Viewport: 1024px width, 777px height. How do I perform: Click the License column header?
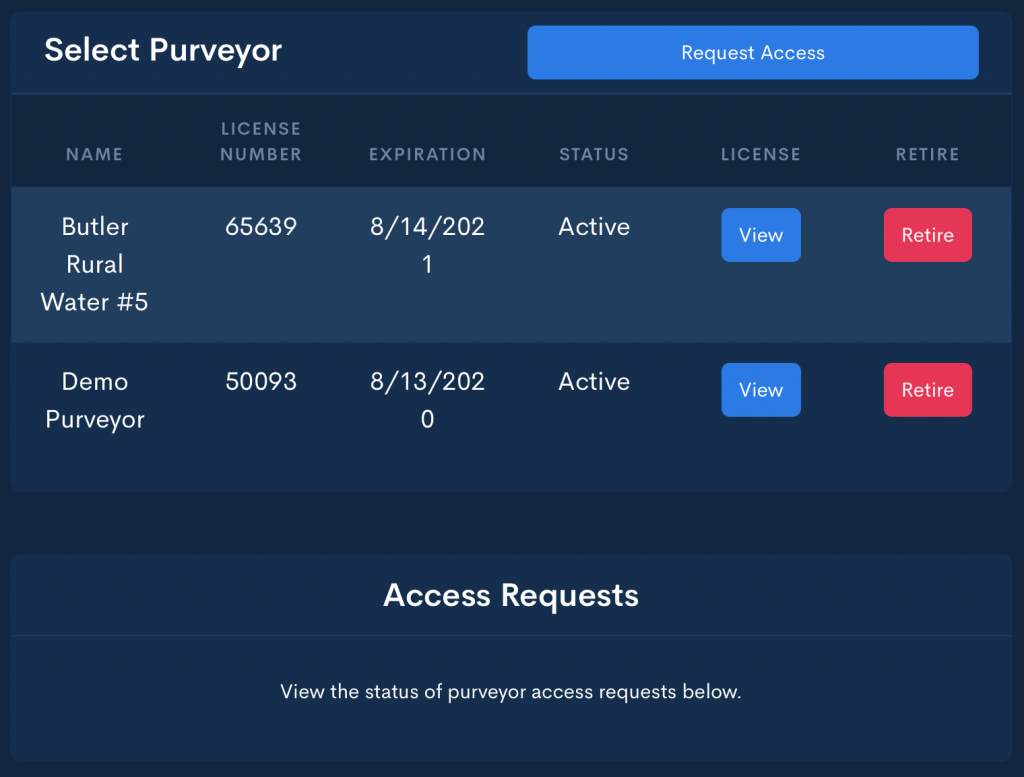click(760, 154)
